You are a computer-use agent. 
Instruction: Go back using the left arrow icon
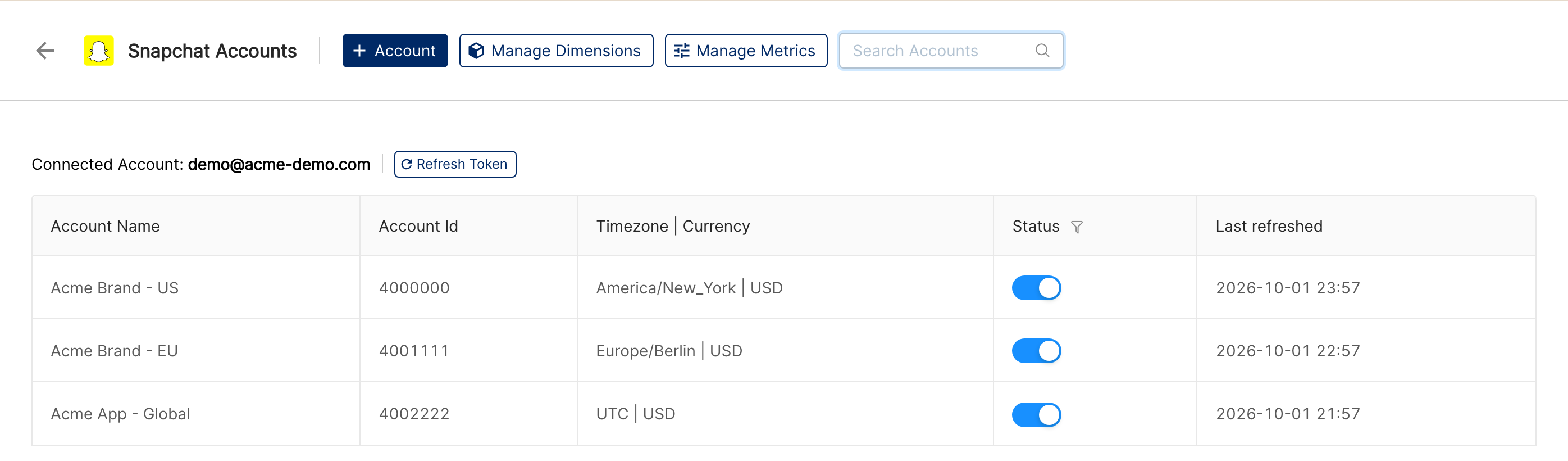pos(45,51)
